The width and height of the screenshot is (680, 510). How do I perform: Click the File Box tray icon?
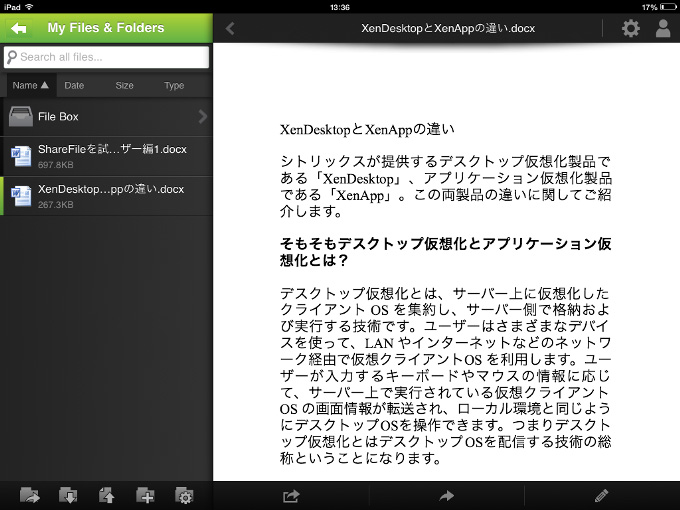tap(21, 116)
